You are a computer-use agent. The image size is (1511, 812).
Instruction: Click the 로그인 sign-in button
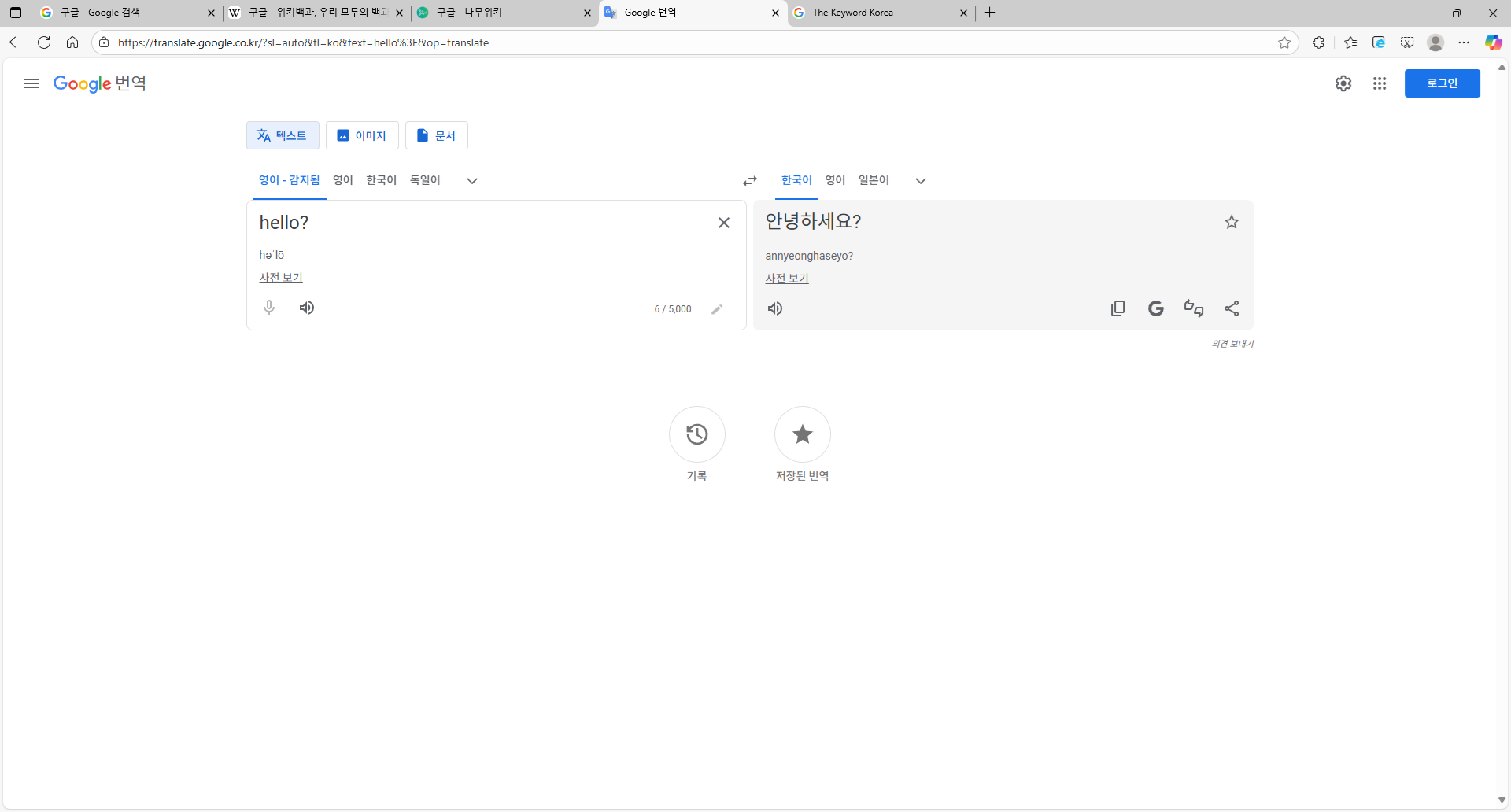1443,83
